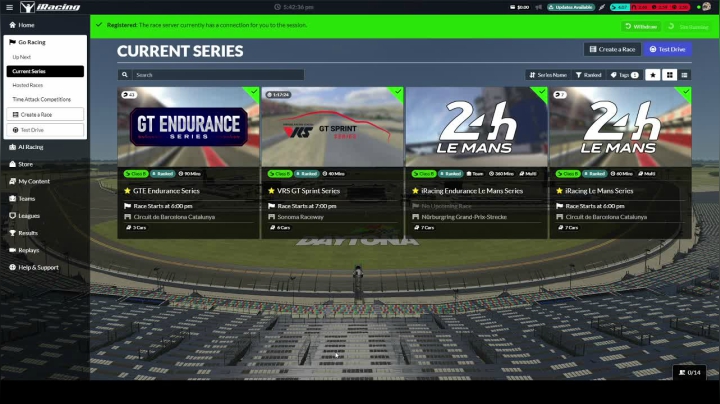Open Help & Support
This screenshot has width=720, height=404.
[33, 267]
